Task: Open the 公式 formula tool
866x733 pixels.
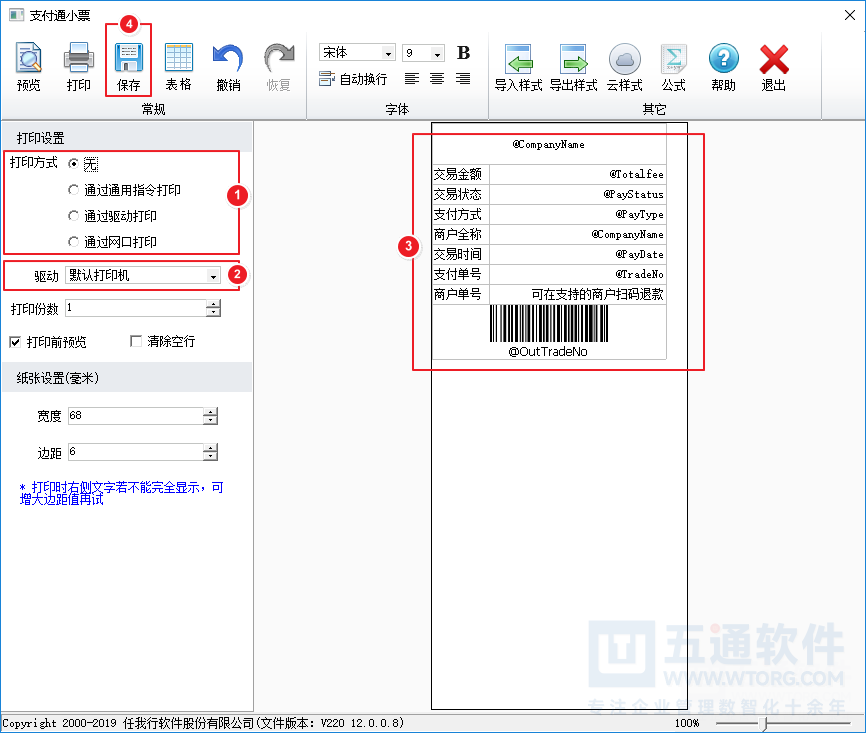Action: click(674, 67)
